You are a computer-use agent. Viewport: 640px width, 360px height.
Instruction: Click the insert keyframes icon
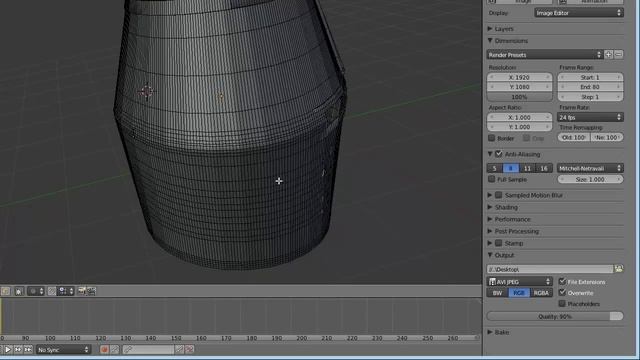179,349
